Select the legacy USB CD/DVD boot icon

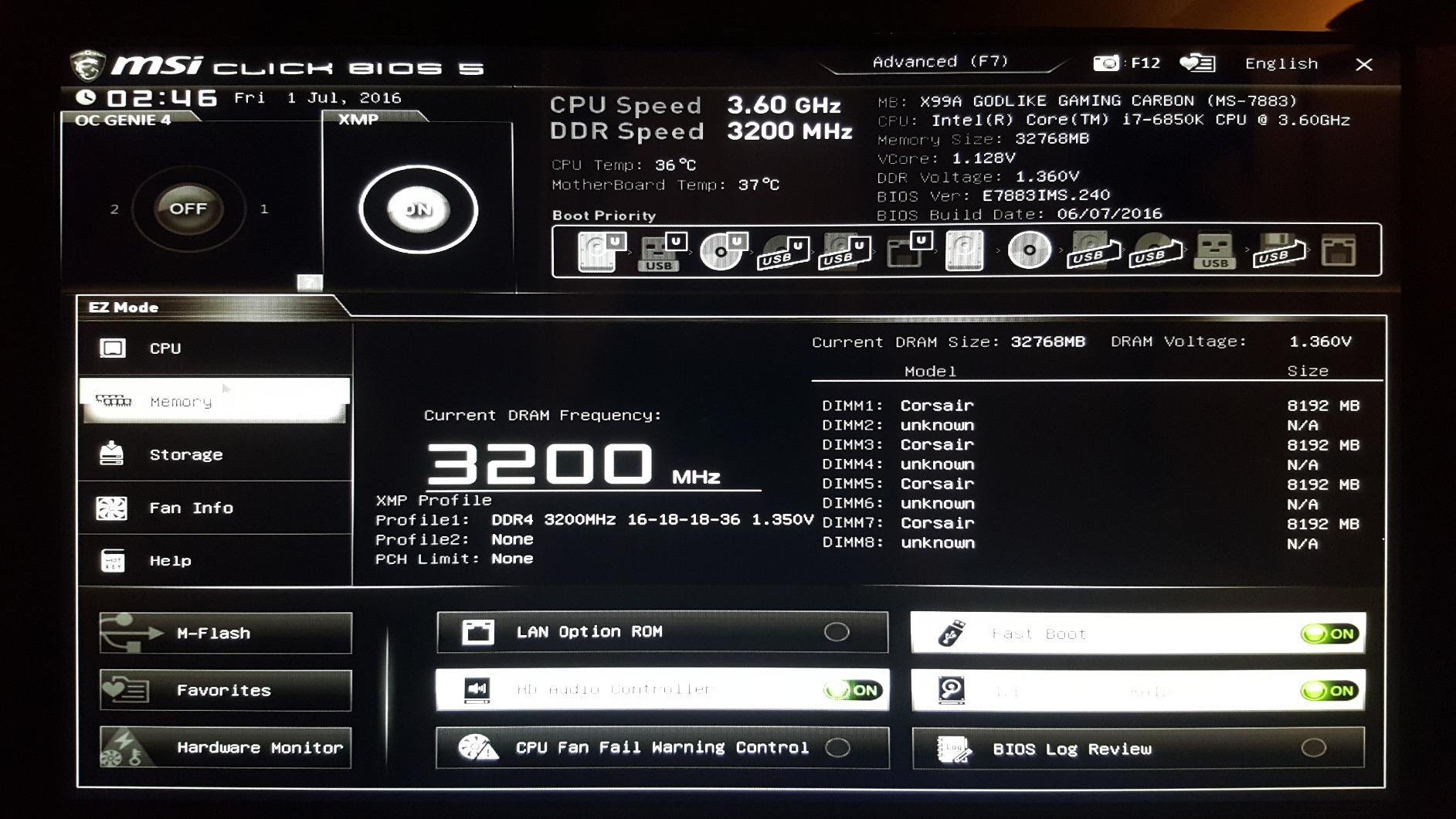tap(1155, 252)
